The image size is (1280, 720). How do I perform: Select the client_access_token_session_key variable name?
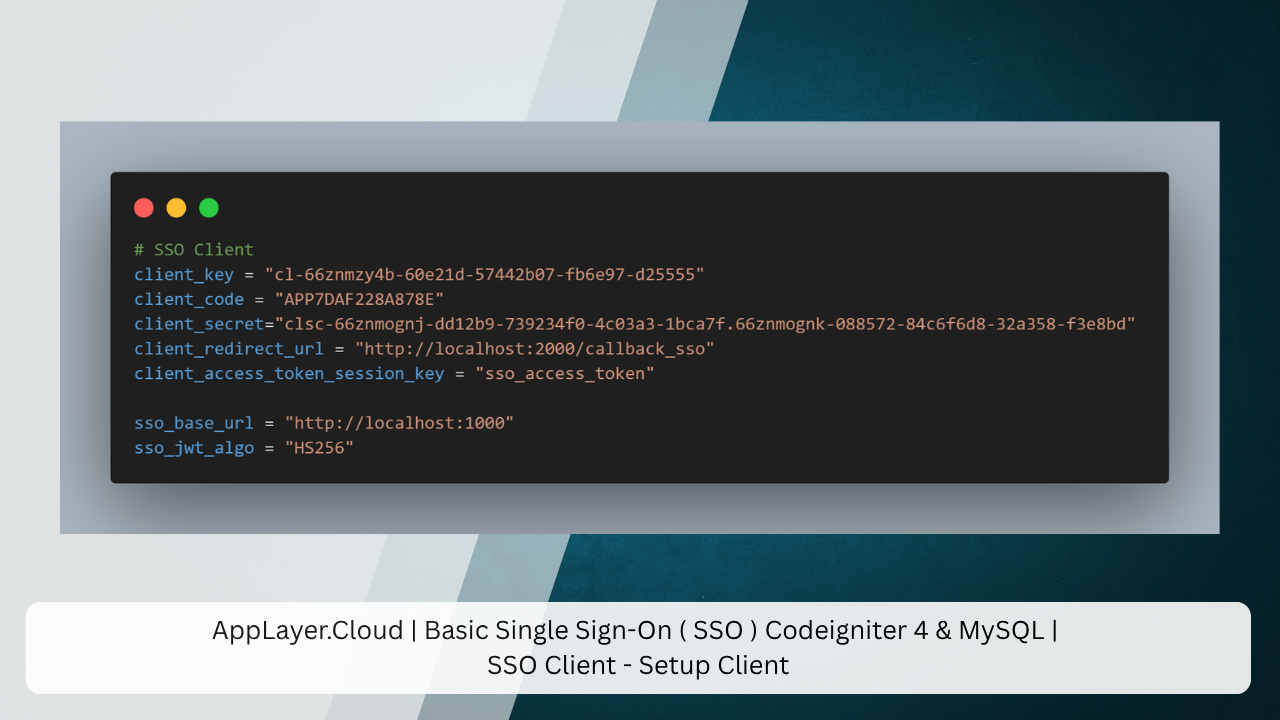(289, 374)
